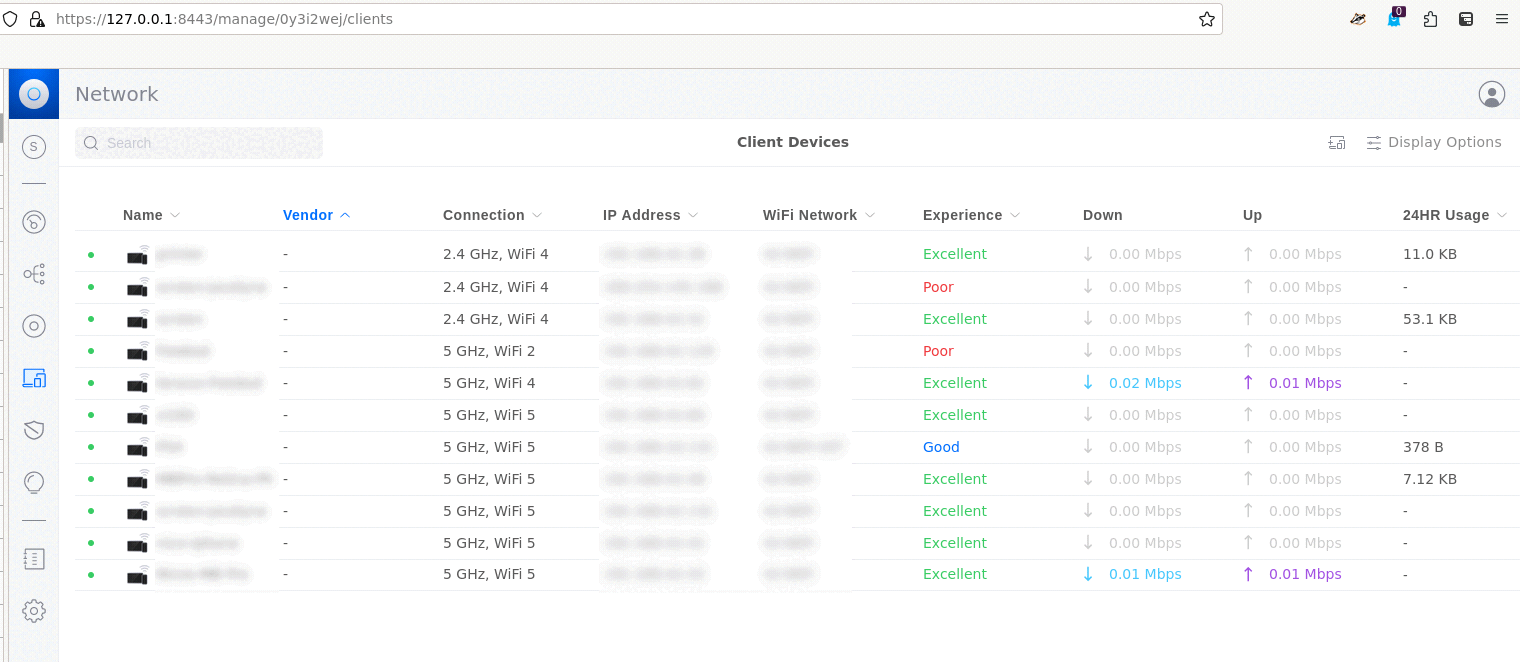Open the System Log list icon in sidebar
Image resolution: width=1520 pixels, height=662 pixels.
[34, 559]
